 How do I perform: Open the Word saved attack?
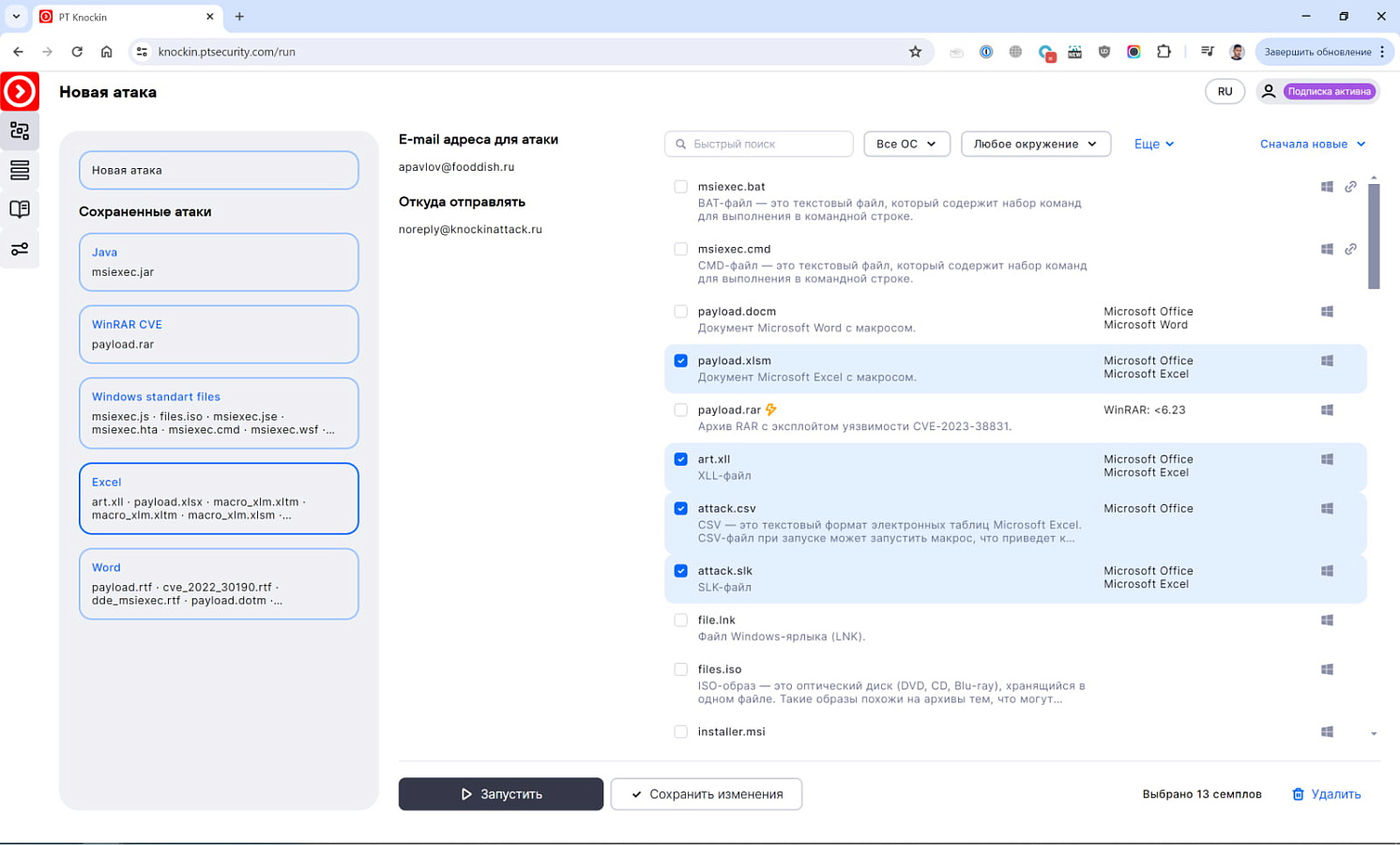tap(219, 584)
